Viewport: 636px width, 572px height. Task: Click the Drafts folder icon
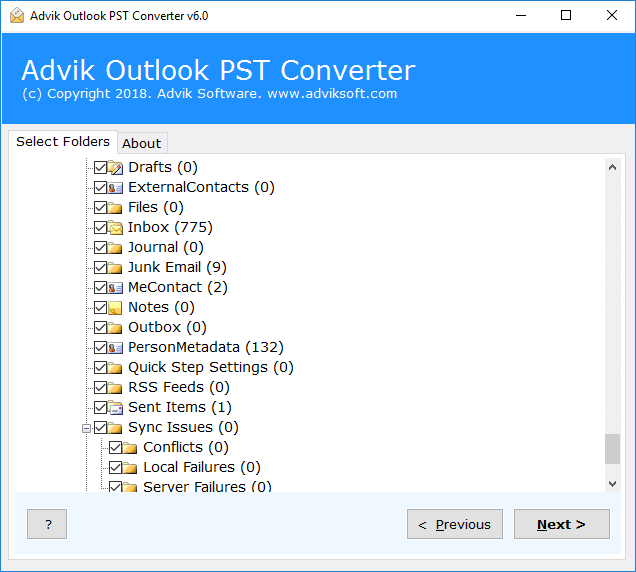115,168
